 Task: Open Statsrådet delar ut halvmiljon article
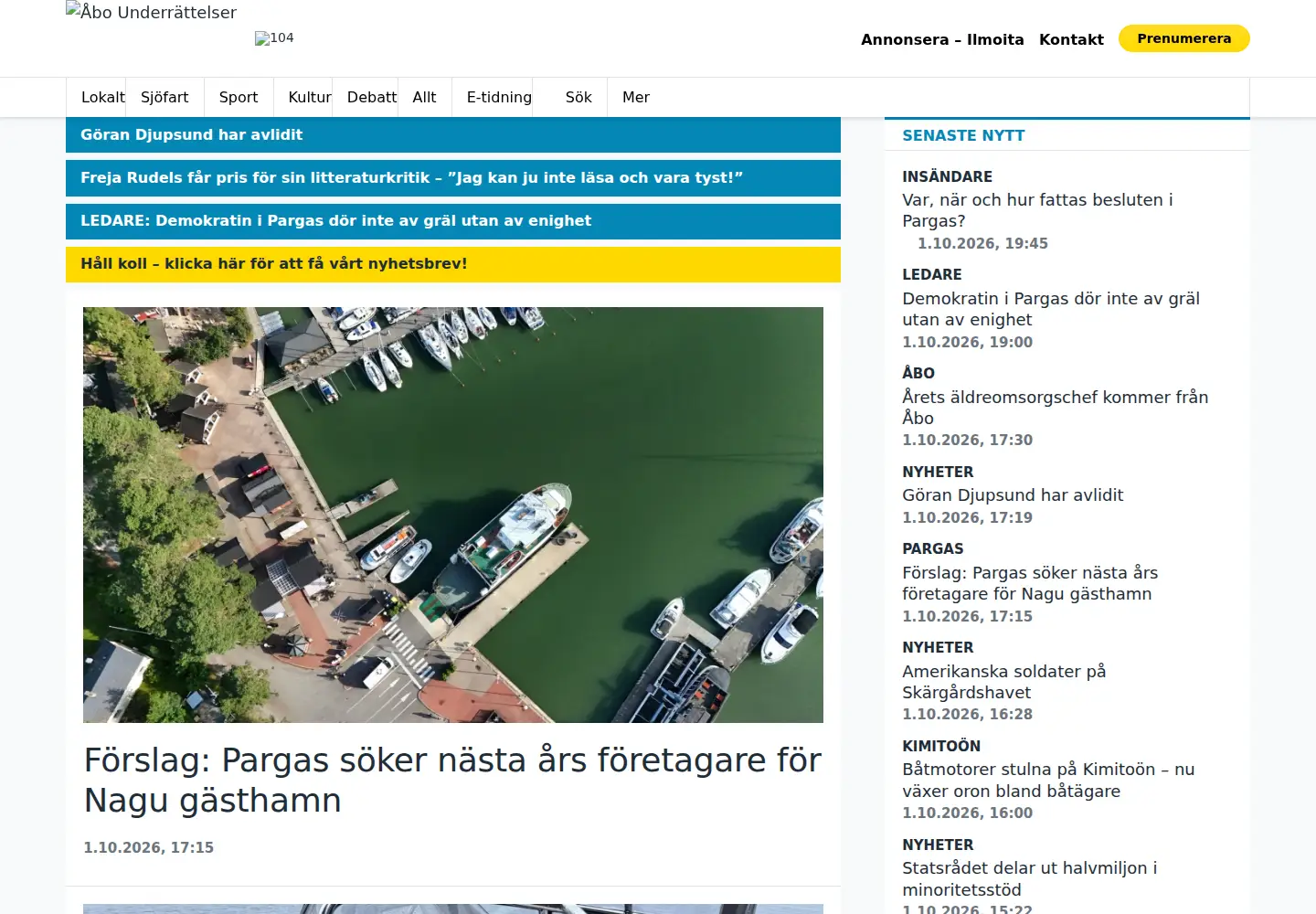(1030, 878)
